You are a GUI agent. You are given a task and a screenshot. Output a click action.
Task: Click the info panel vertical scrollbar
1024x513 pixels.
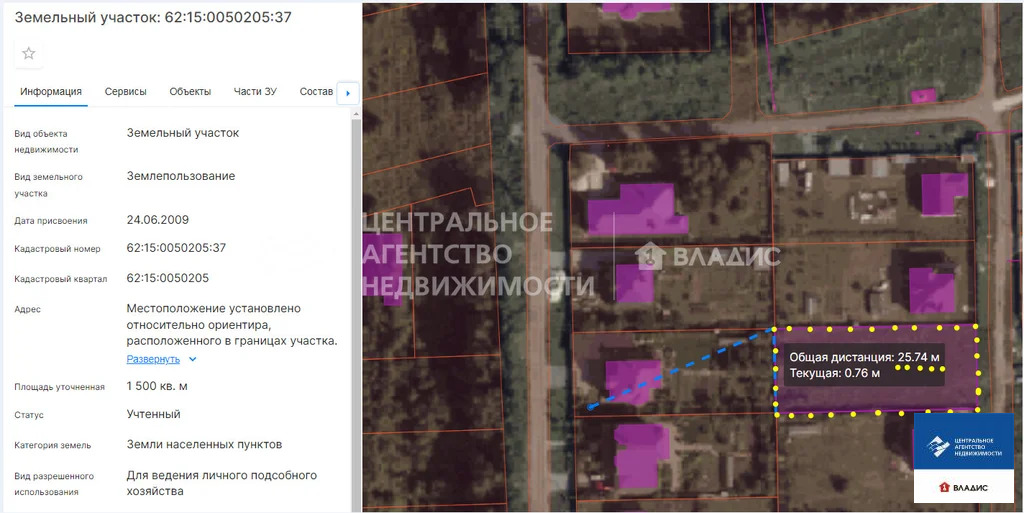pos(356,313)
